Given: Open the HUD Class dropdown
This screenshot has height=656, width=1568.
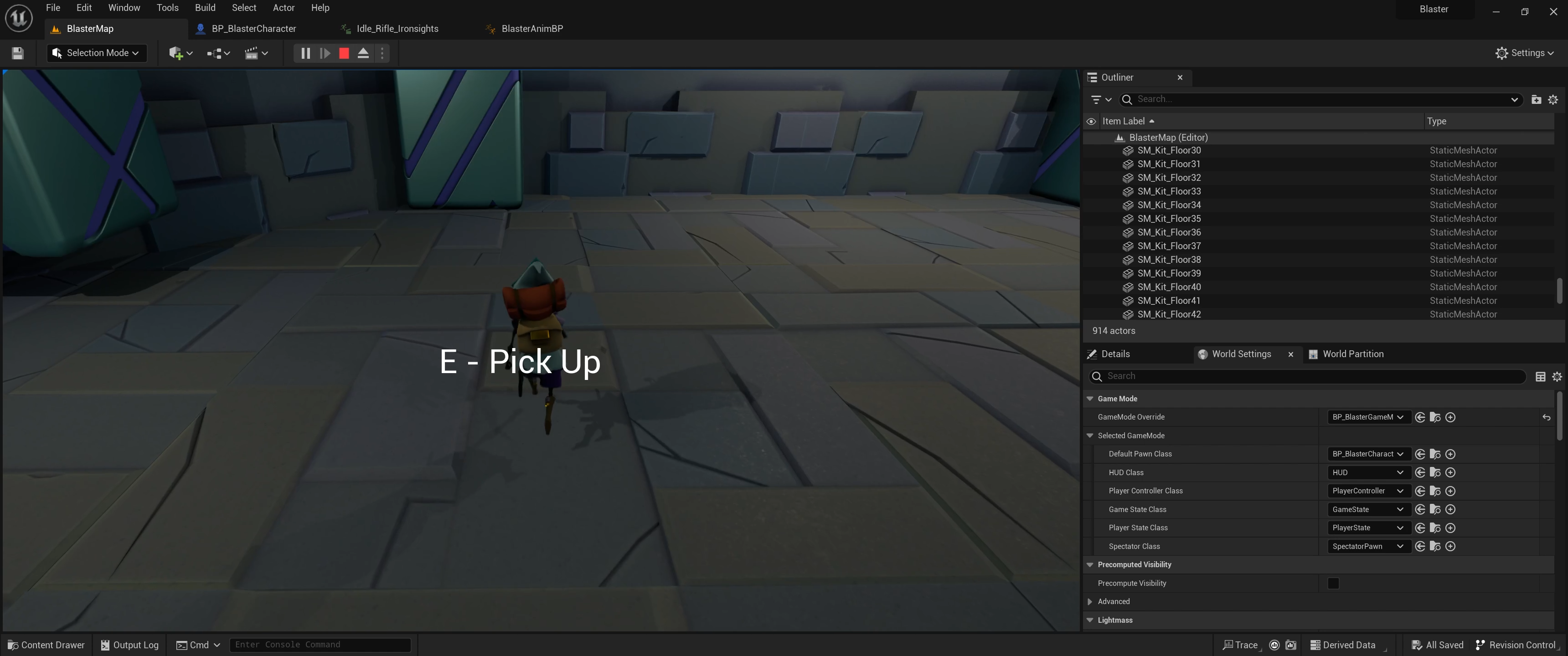Looking at the screenshot, I should (x=1367, y=473).
